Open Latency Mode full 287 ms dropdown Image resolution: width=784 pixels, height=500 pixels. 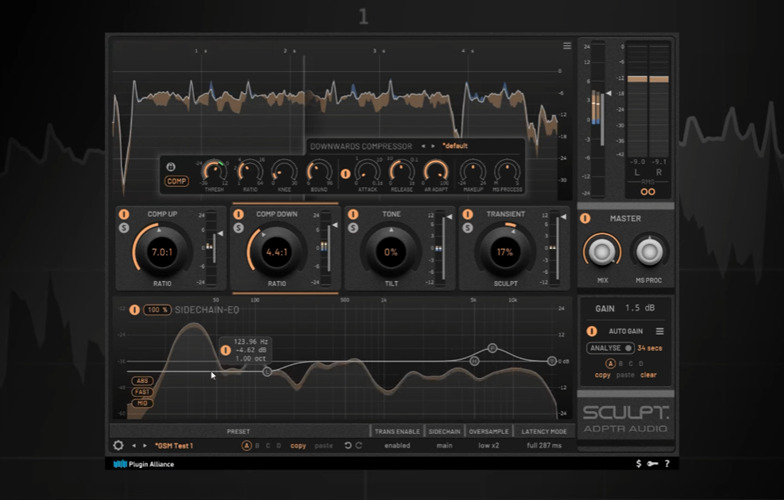point(546,445)
